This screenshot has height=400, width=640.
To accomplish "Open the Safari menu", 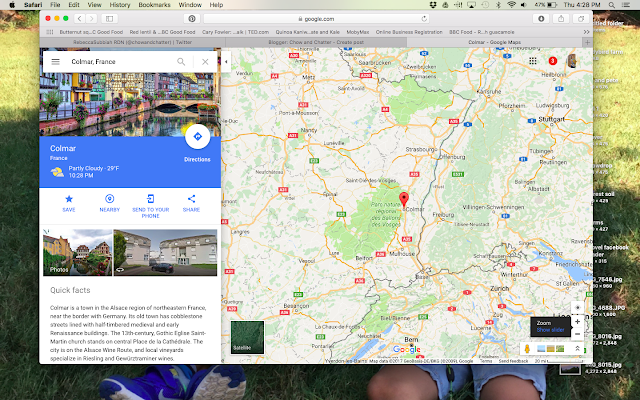I will (x=33, y=5).
